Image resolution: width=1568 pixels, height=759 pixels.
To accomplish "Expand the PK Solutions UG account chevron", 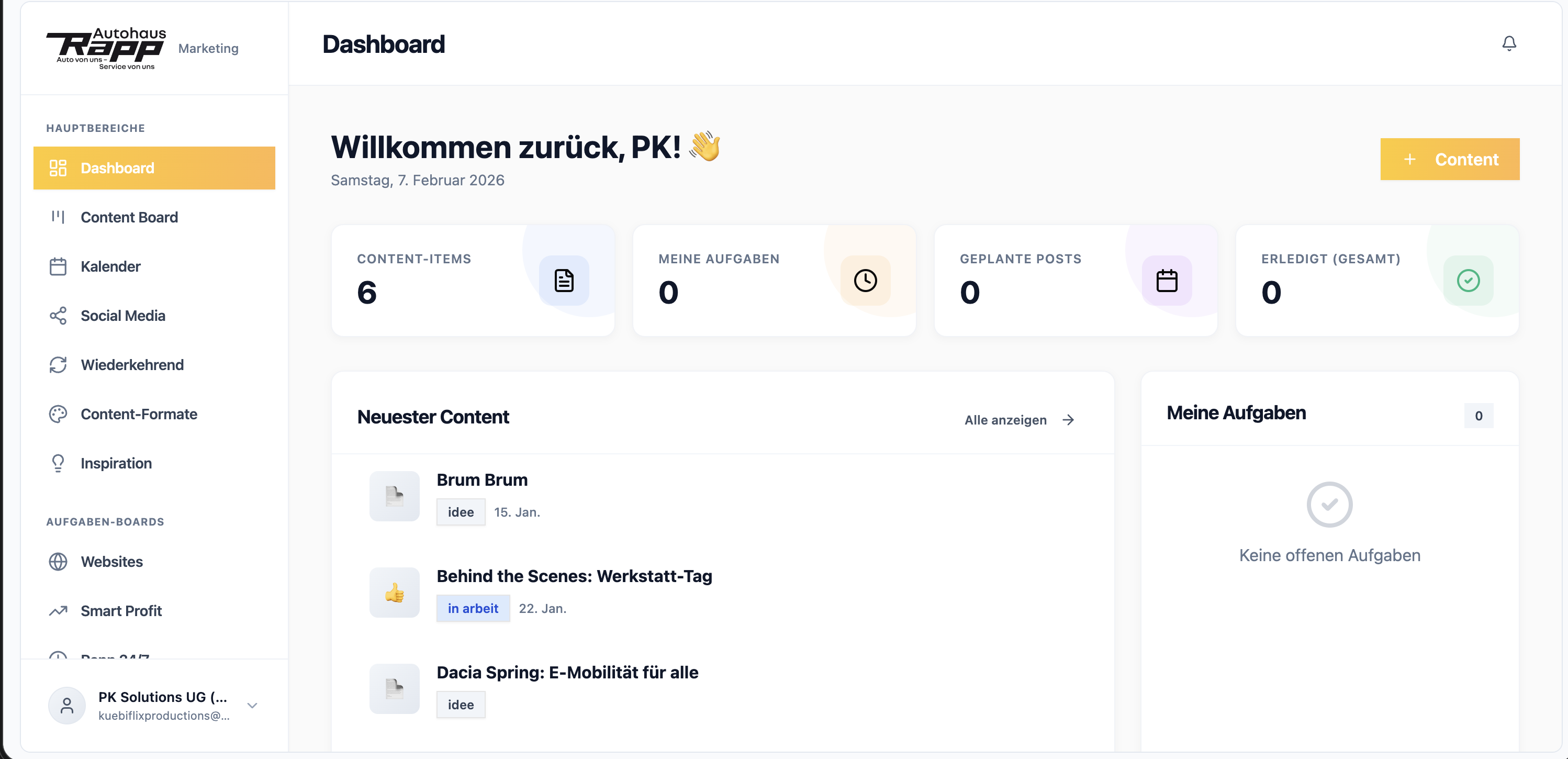I will point(252,705).
